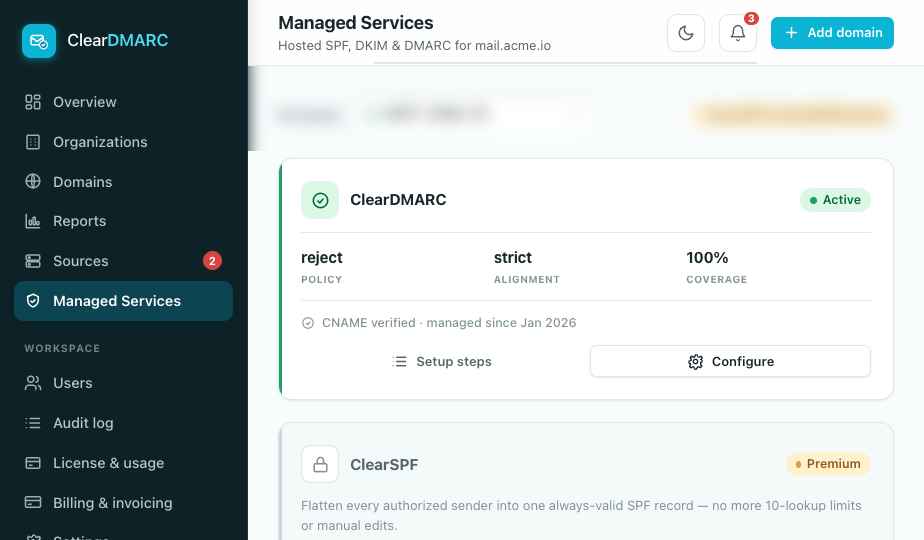Click the ClearDMARC envelope logo icon
The image size is (924, 540).
coord(39,41)
